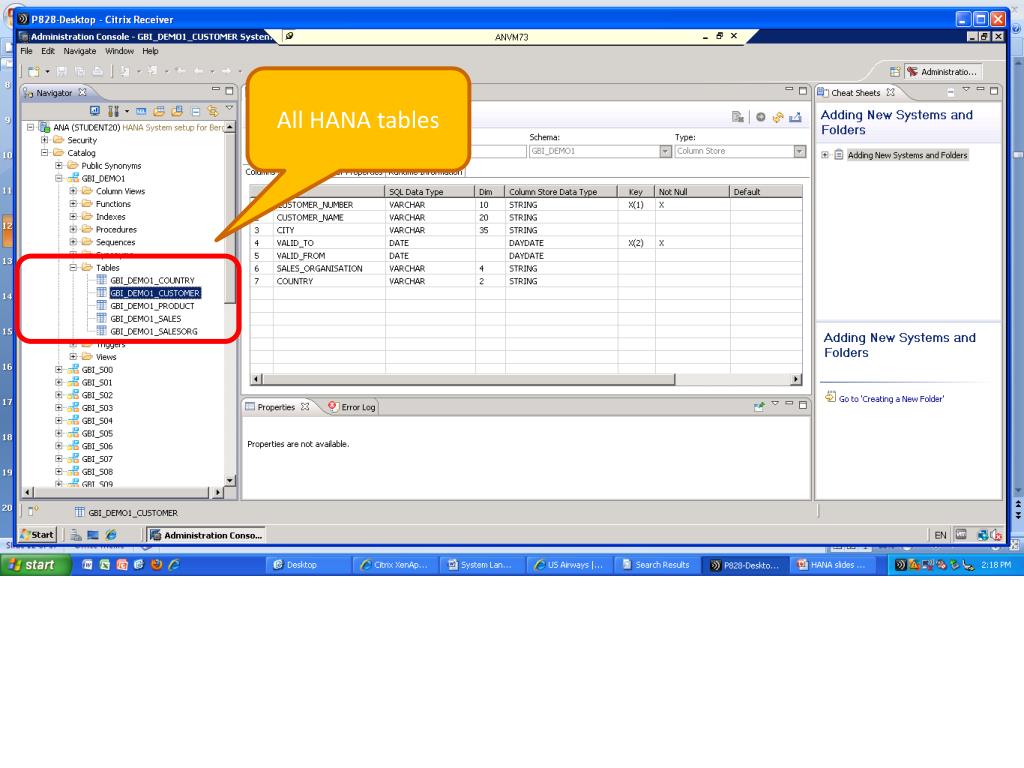Click the blue monitor icon in Navigator toolbar
The image size is (1024, 768).
[95, 111]
